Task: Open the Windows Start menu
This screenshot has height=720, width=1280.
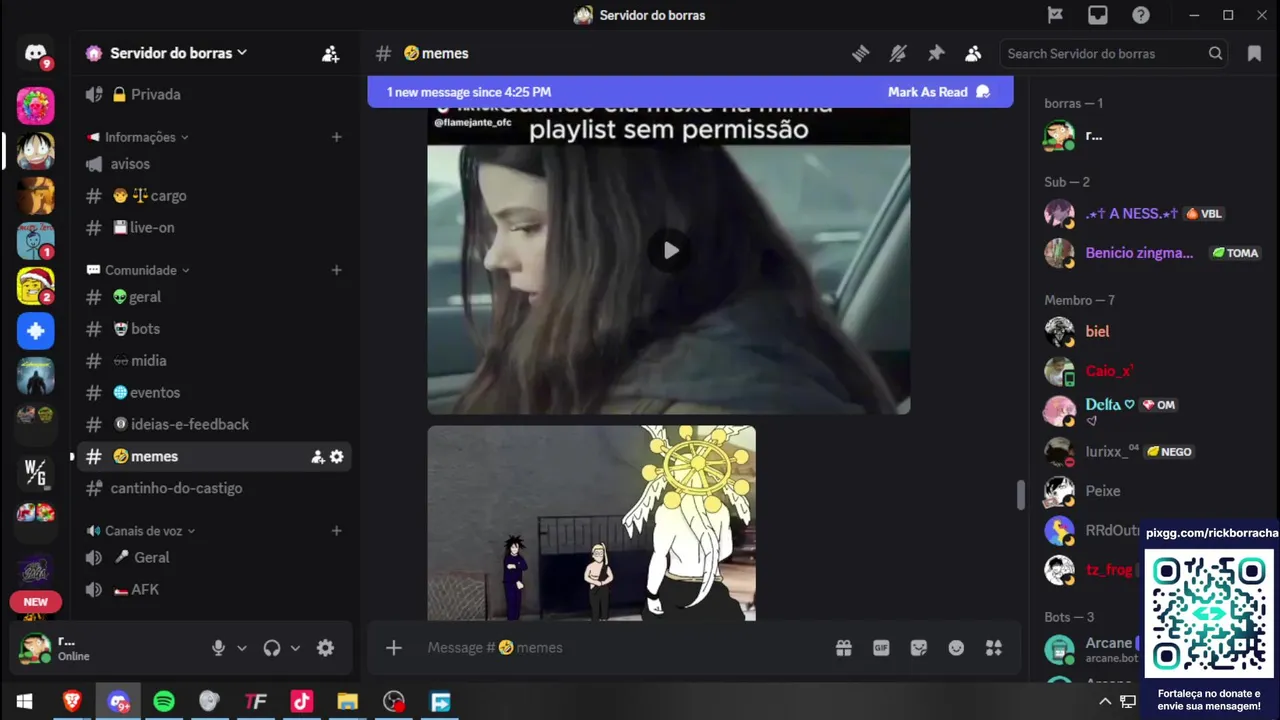Action: click(x=24, y=702)
